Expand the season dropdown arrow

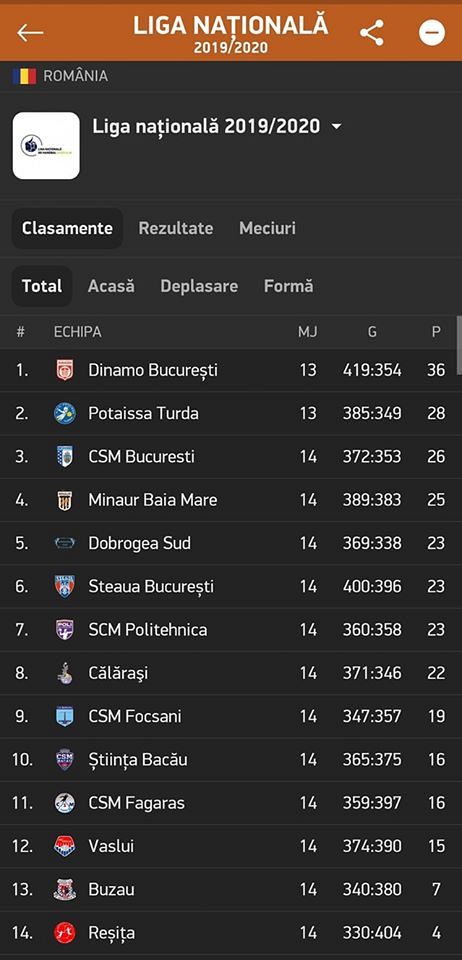click(x=336, y=127)
